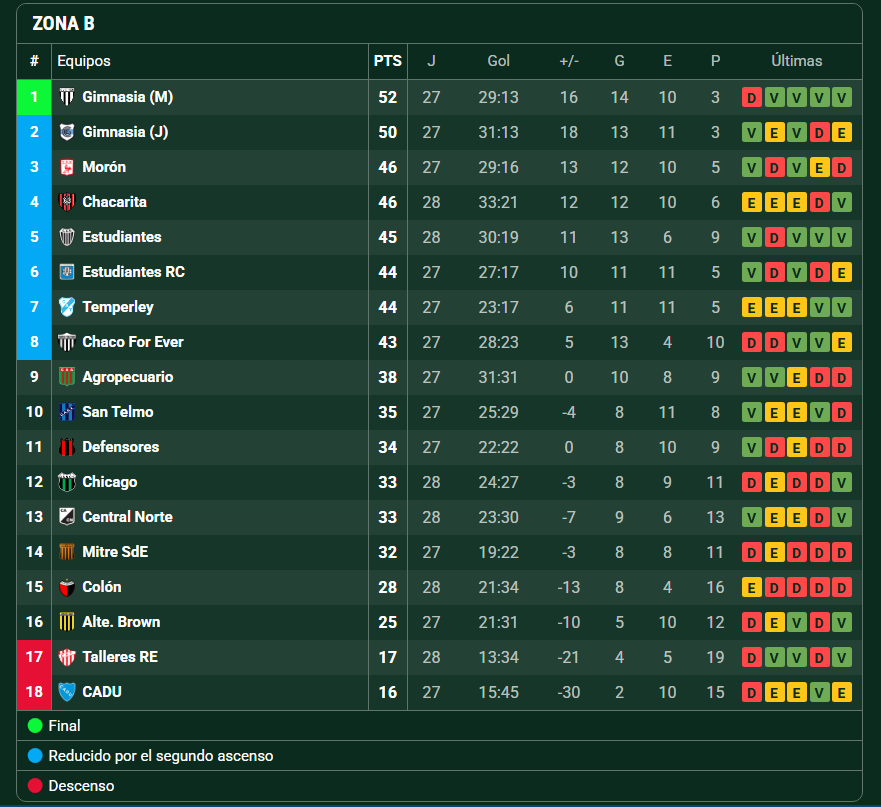The image size is (881, 807).
Task: Click the Últimas column header
Action: (x=797, y=61)
